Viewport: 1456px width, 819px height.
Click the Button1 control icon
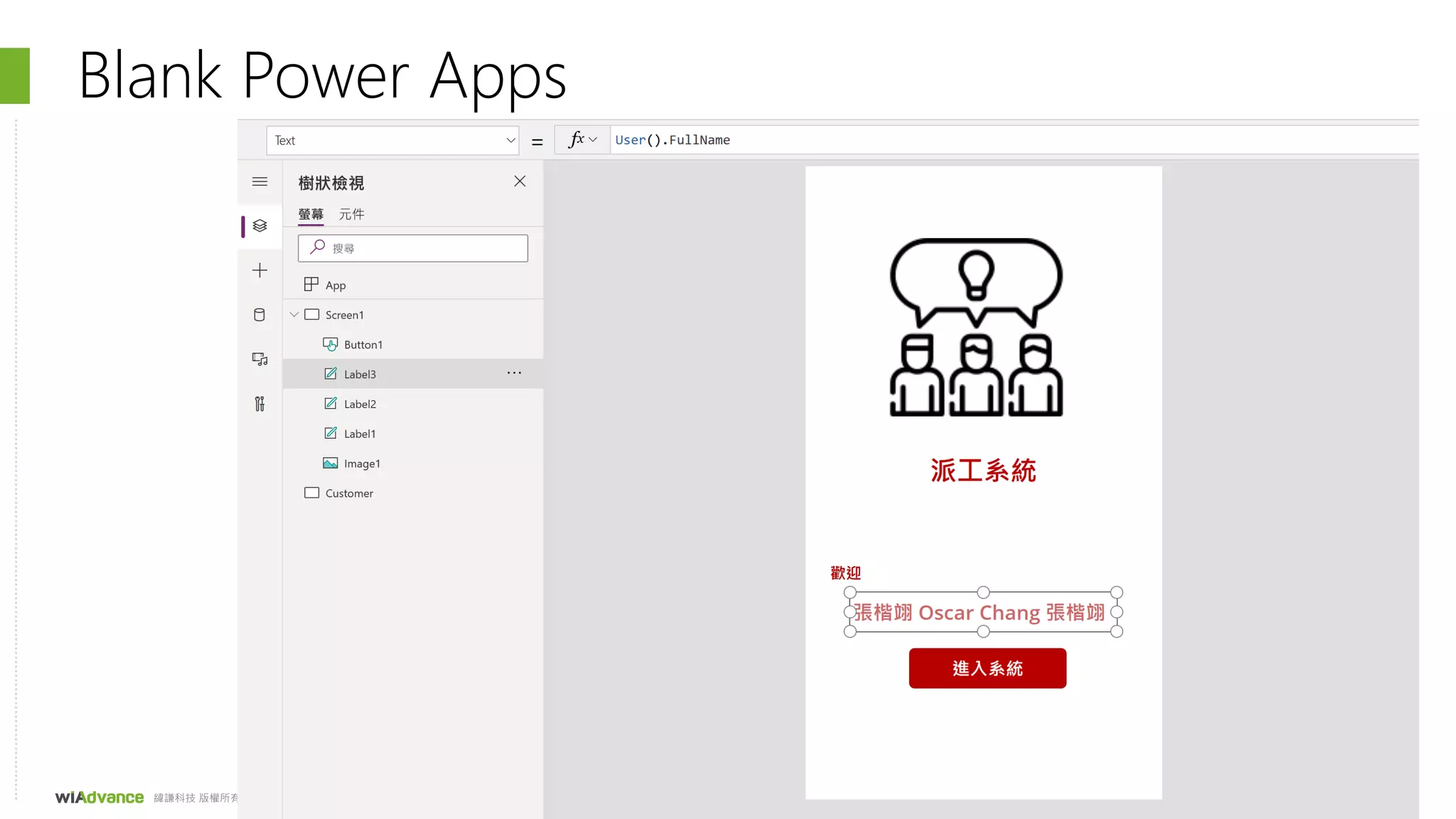[330, 344]
